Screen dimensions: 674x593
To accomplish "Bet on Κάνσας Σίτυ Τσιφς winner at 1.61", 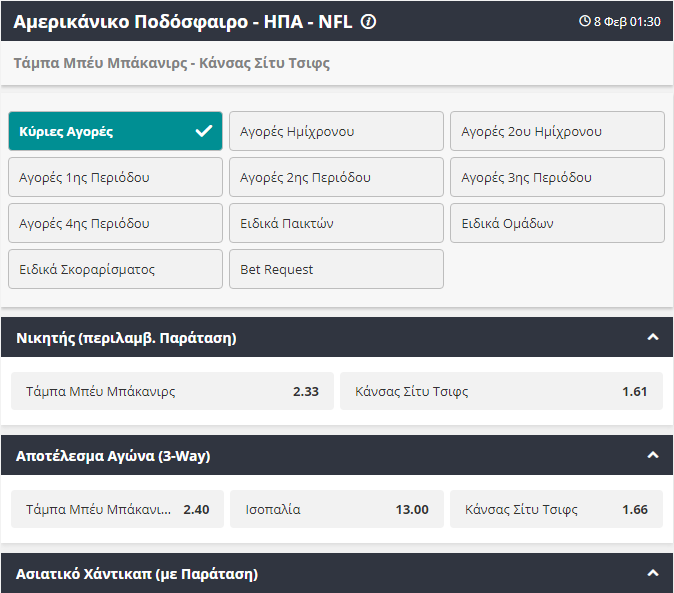I will click(501, 391).
